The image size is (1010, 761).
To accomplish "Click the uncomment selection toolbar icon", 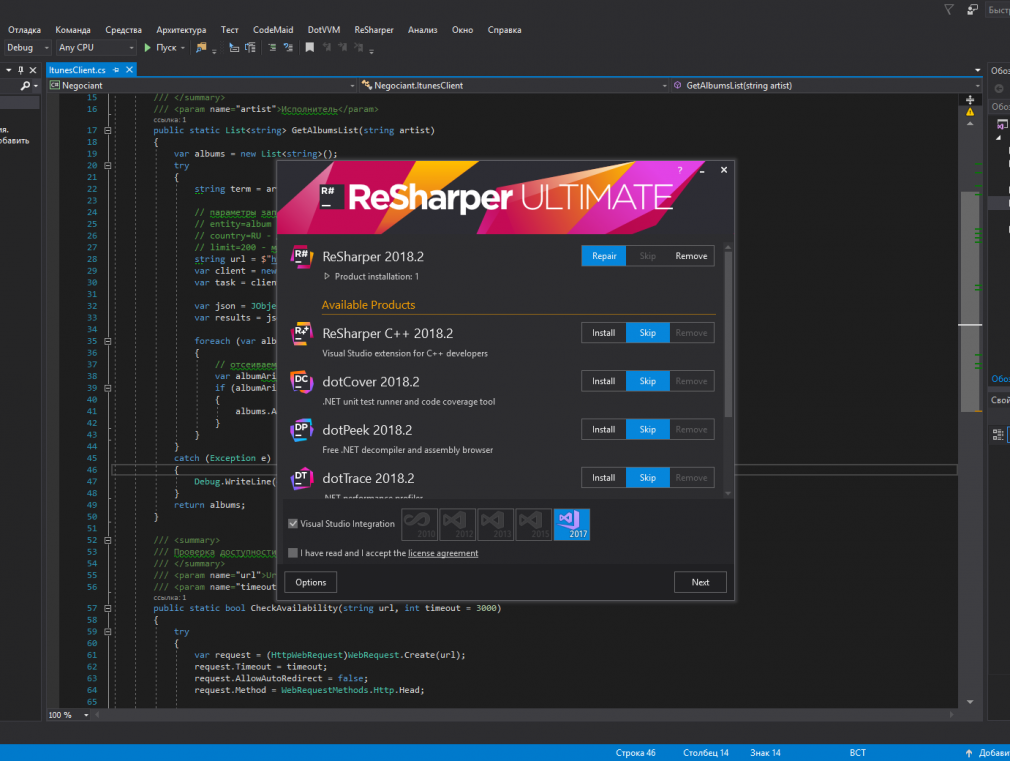I will [288, 48].
